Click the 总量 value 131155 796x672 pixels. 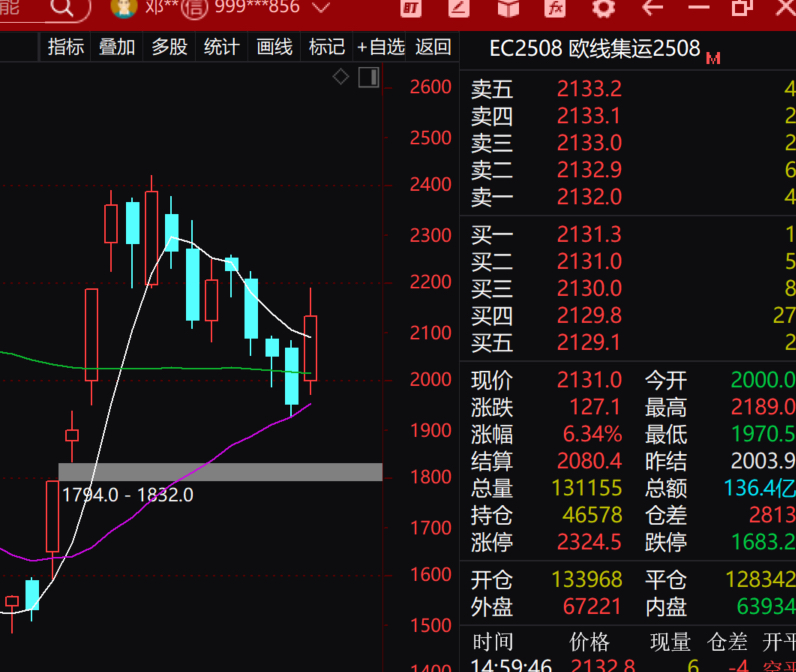(586, 488)
